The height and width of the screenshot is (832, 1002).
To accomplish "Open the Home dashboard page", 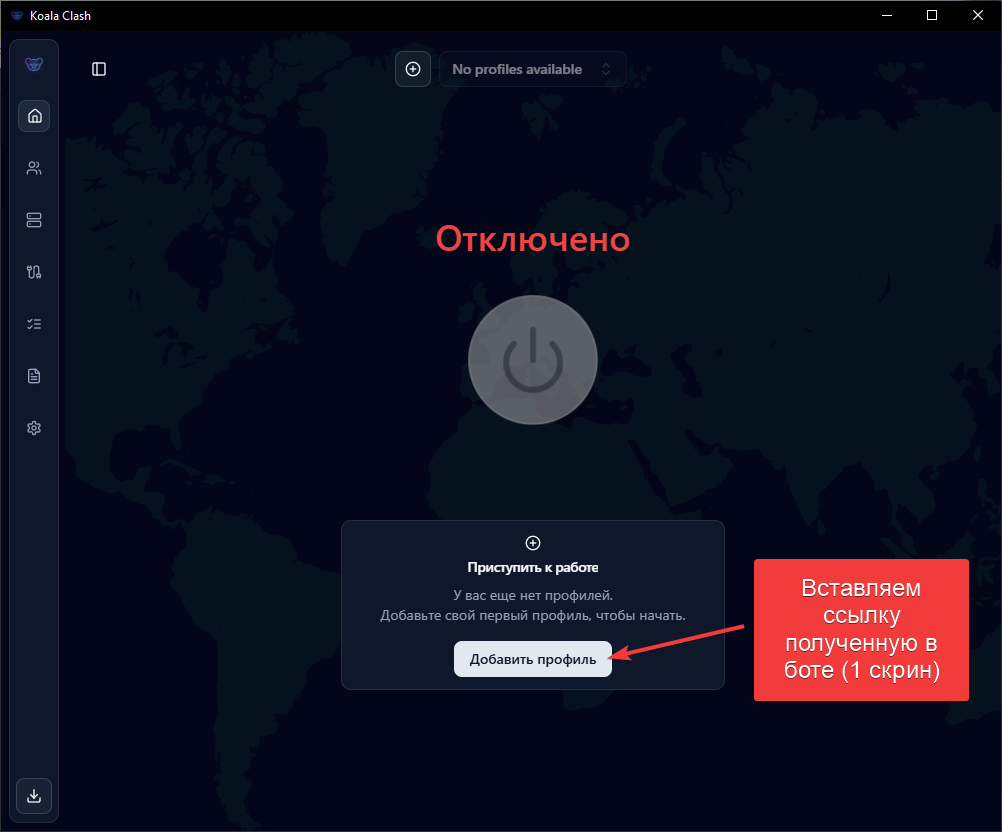I will coord(33,116).
